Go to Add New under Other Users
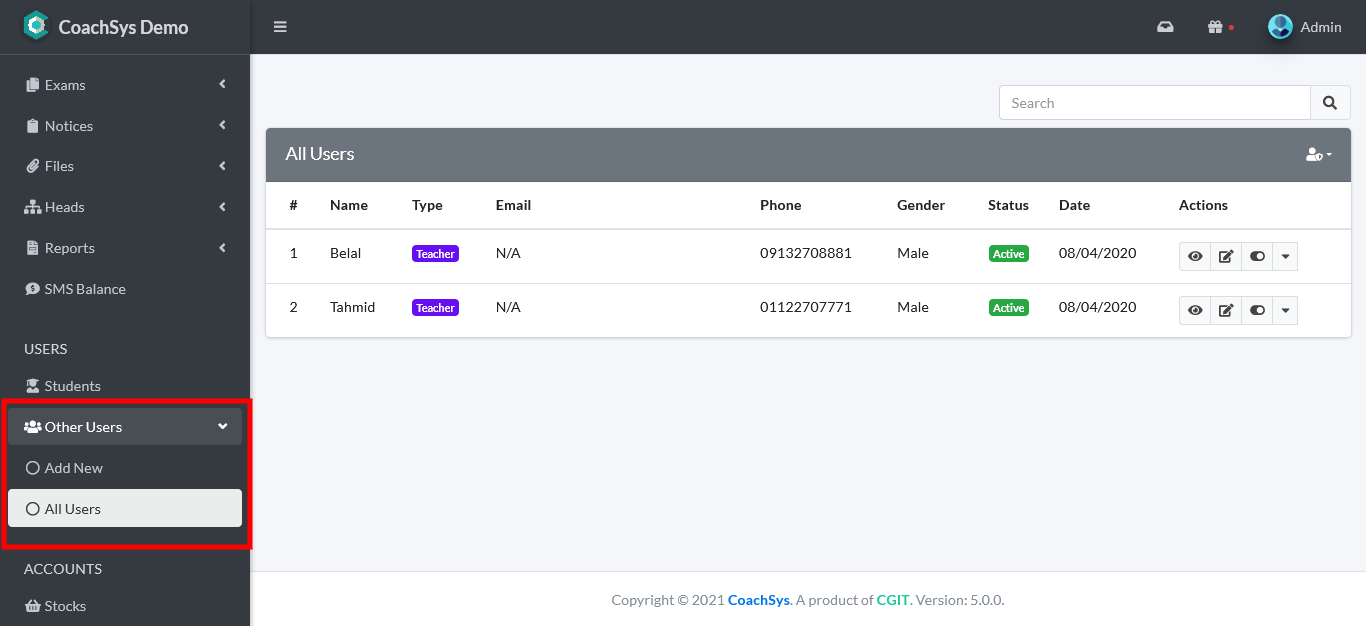1366x626 pixels. click(73, 467)
